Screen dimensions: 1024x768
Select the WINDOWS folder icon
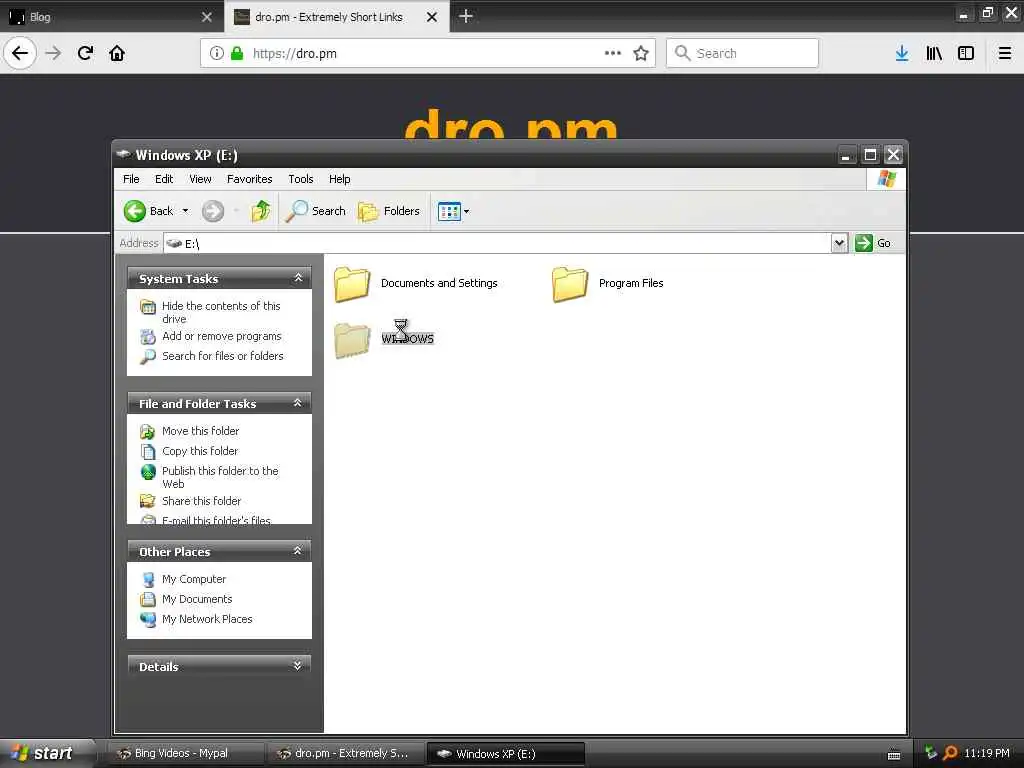click(352, 340)
